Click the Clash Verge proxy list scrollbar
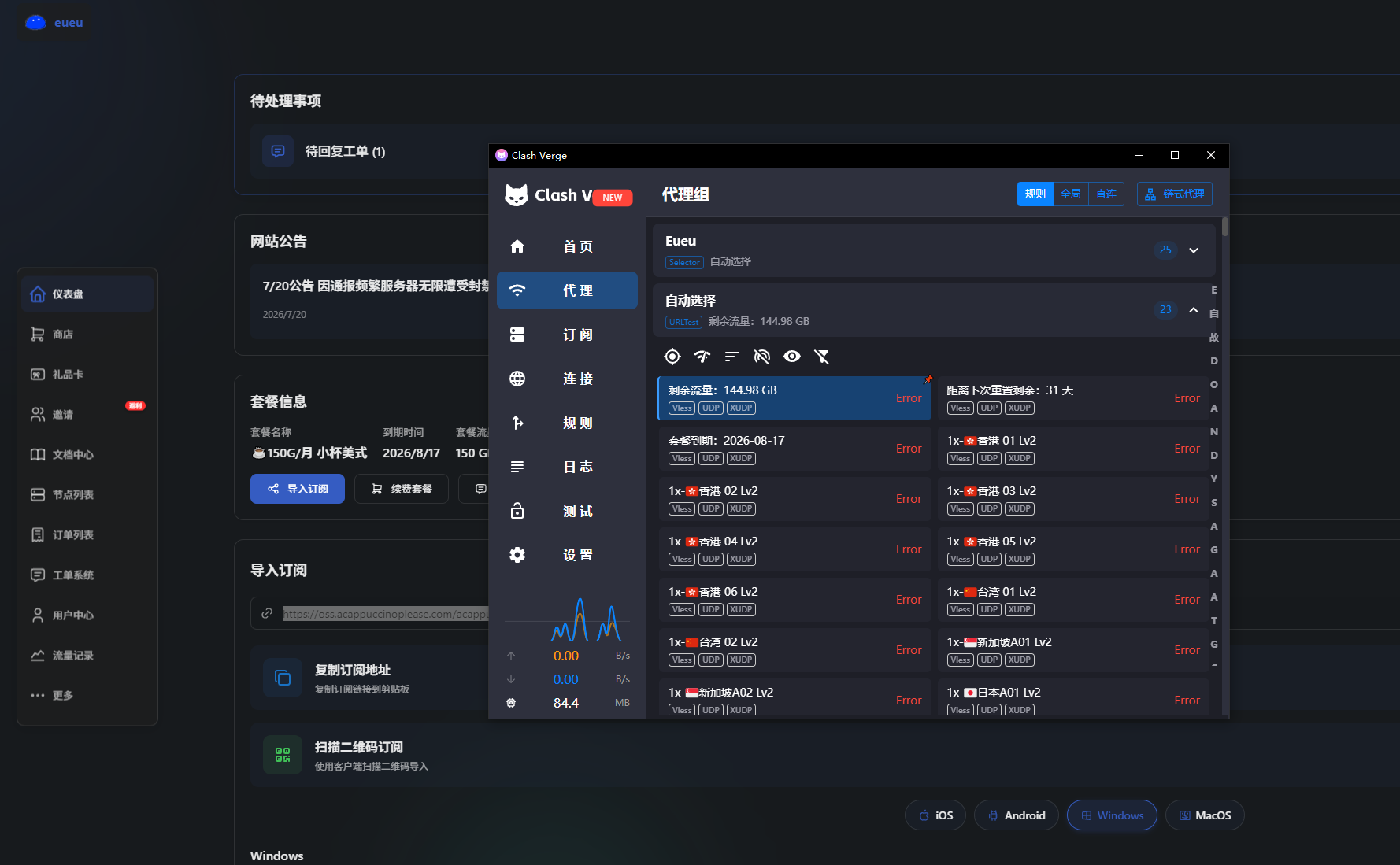The width and height of the screenshot is (1400, 865). 1225,227
